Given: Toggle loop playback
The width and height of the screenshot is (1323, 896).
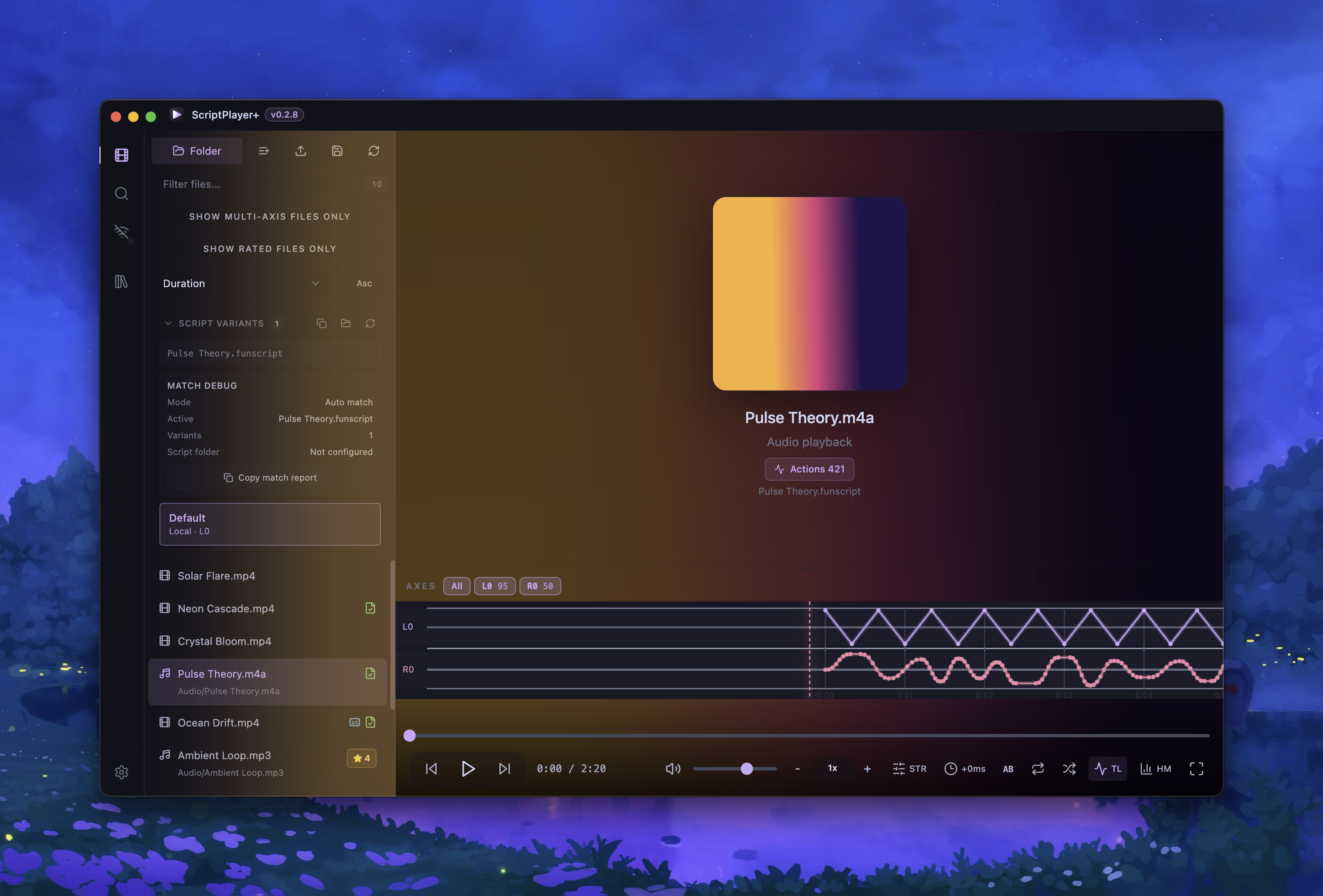Looking at the screenshot, I should point(1038,768).
